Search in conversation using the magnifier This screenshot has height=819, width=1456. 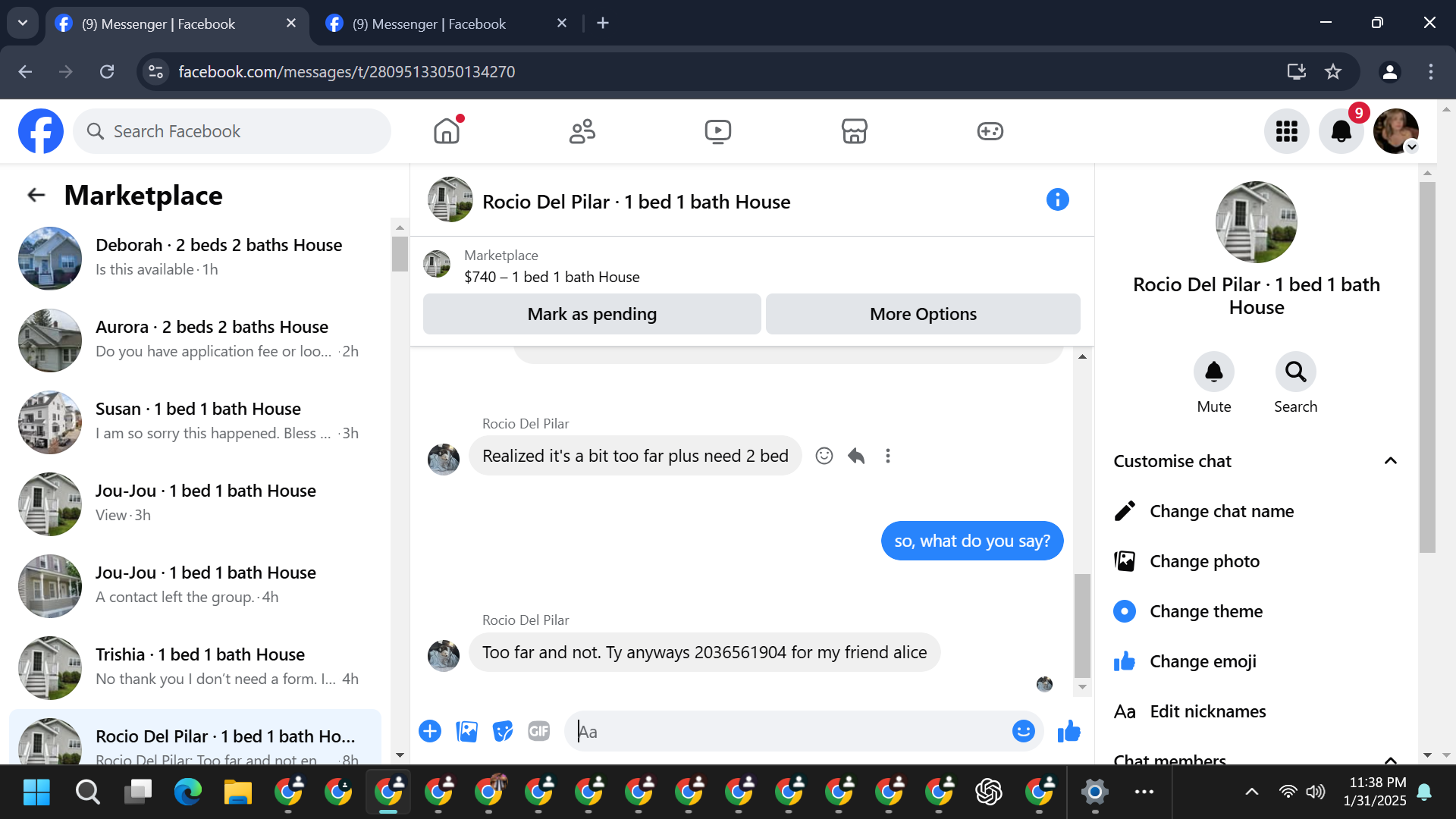click(1296, 372)
